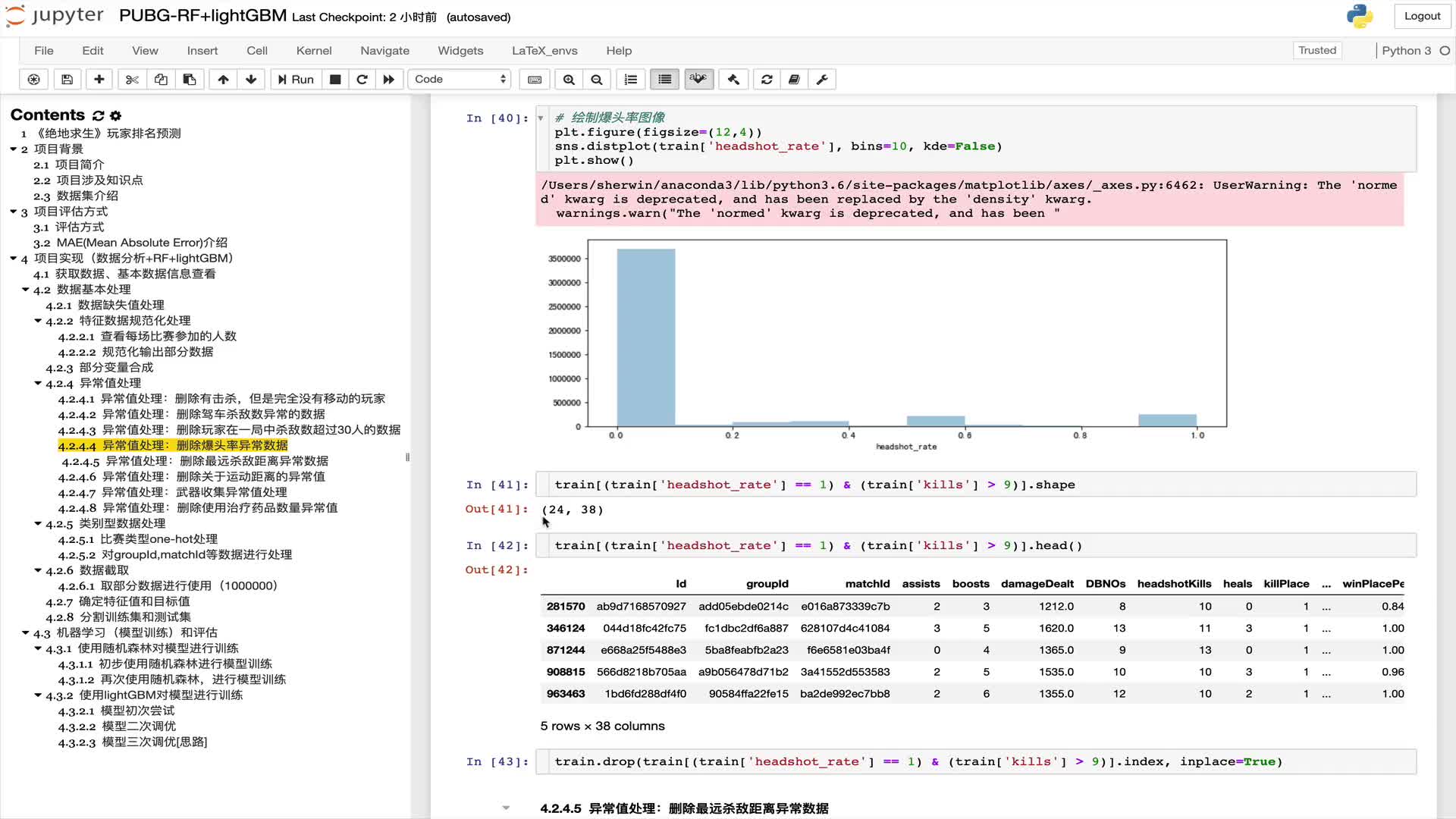Interrupt the kernel with the stop icon
The image size is (1456, 819).
[335, 79]
